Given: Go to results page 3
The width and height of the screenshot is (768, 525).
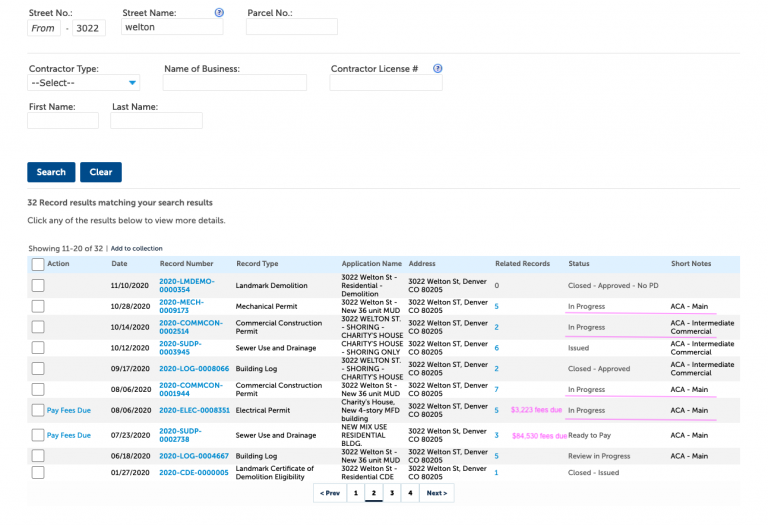Looking at the screenshot, I should click(x=392, y=493).
